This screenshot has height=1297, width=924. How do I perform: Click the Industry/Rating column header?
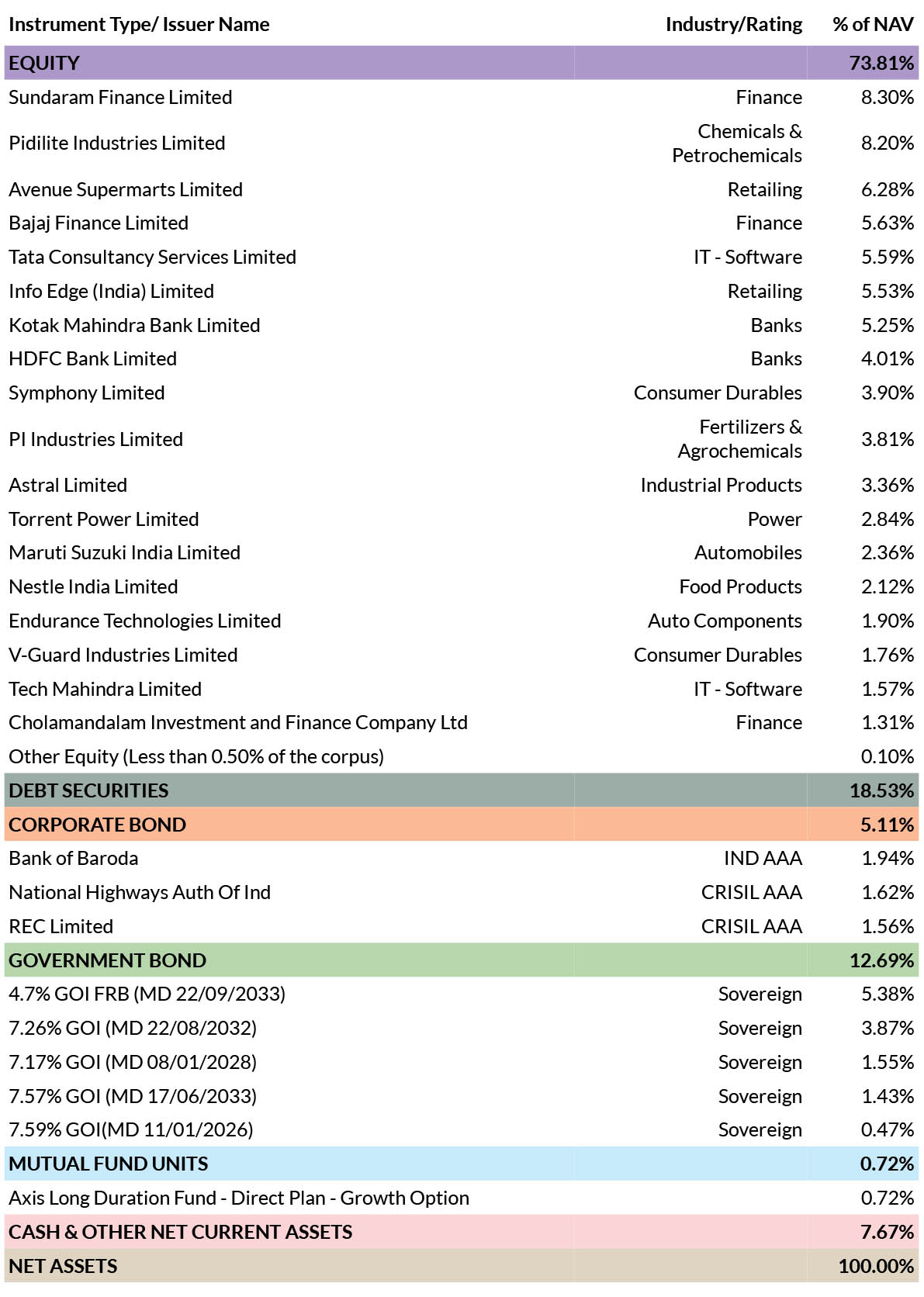tap(734, 25)
